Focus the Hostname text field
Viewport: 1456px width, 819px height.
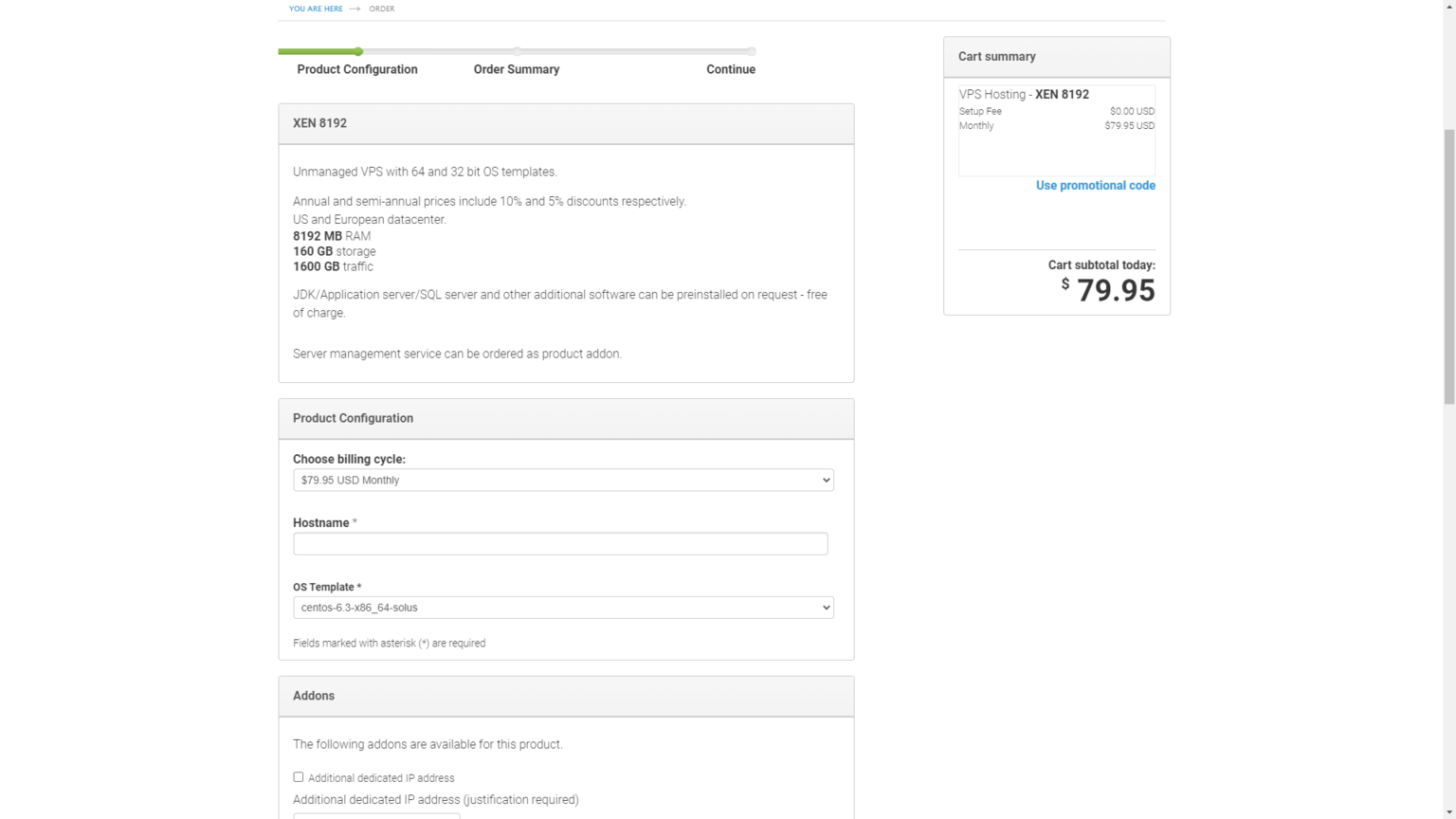[560, 544]
